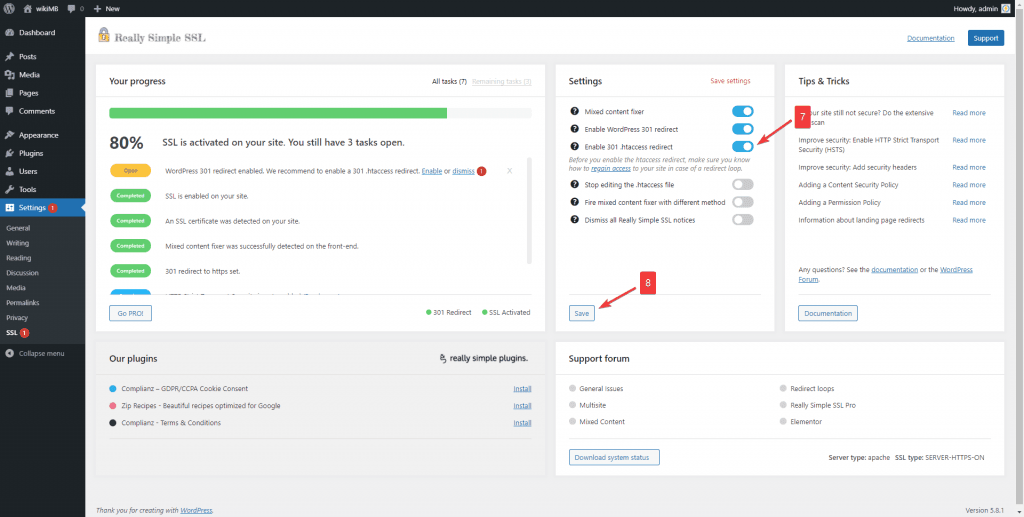Read more about enabling HSTS
Image resolution: width=1024 pixels, height=517 pixels.
click(969, 140)
